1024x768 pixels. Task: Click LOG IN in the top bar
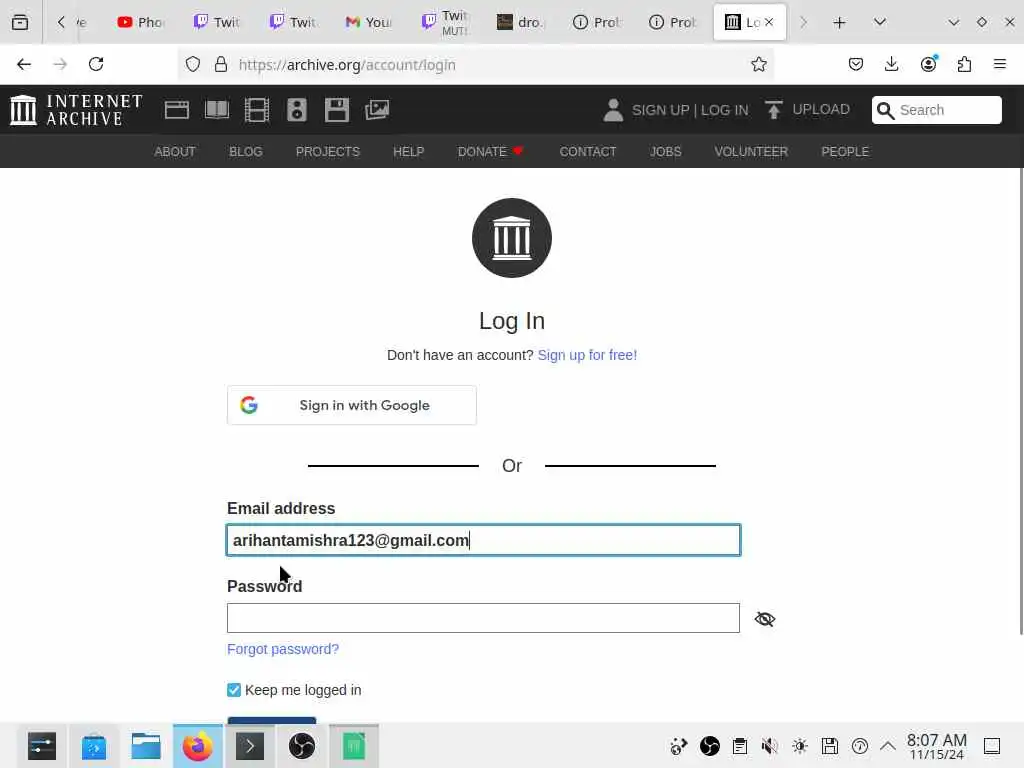[724, 110]
